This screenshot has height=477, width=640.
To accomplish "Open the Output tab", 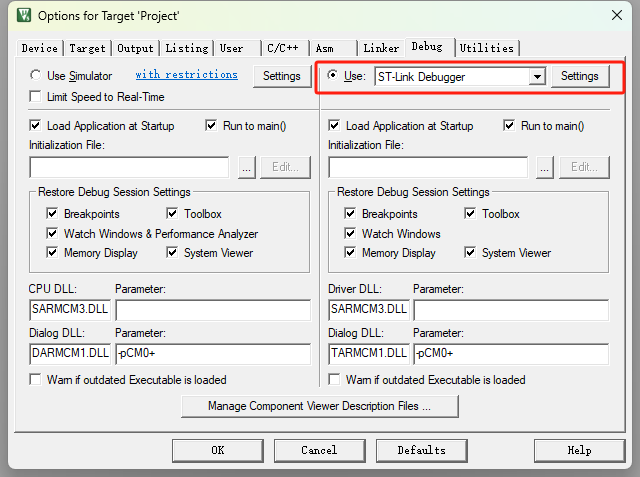I will (x=135, y=48).
